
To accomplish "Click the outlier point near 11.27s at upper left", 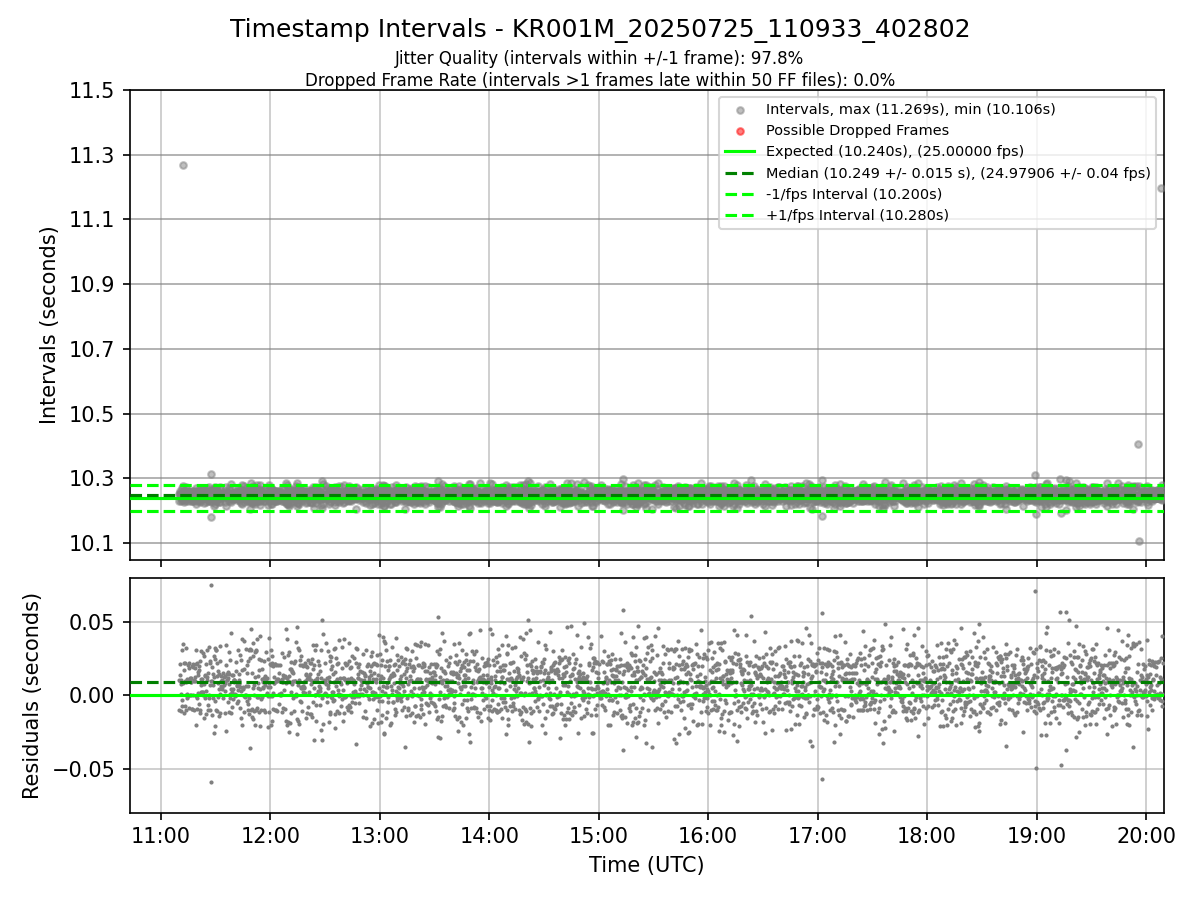I will [183, 165].
